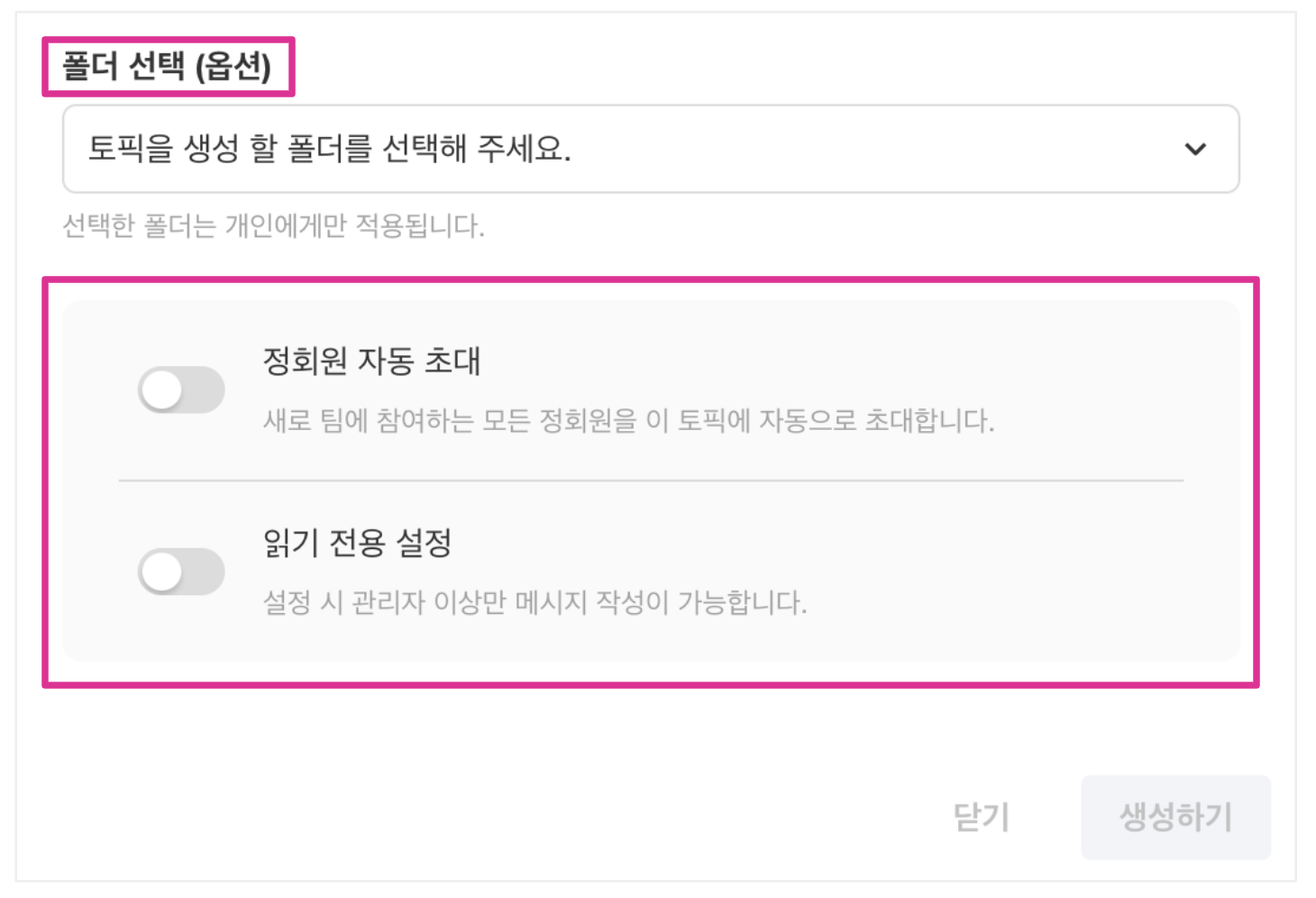1316x898 pixels.
Task: Click the (옵션) text in the heading
Action: click(x=233, y=67)
